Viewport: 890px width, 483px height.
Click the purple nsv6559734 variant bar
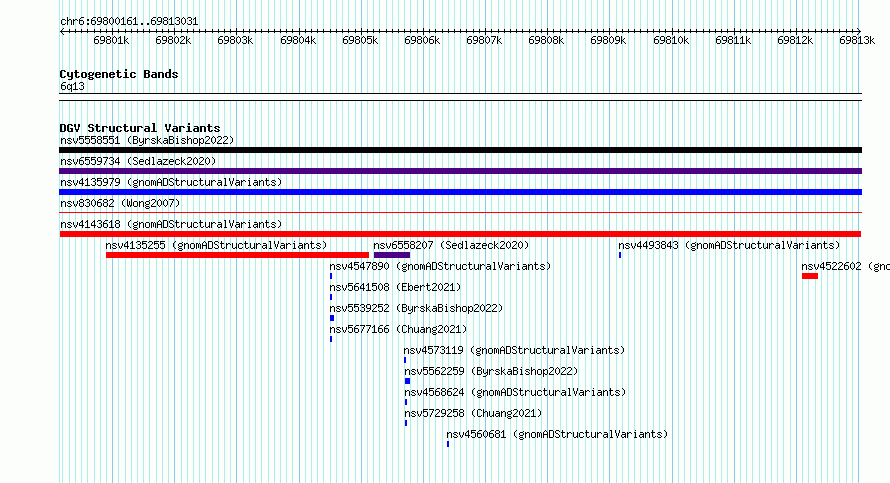point(460,171)
